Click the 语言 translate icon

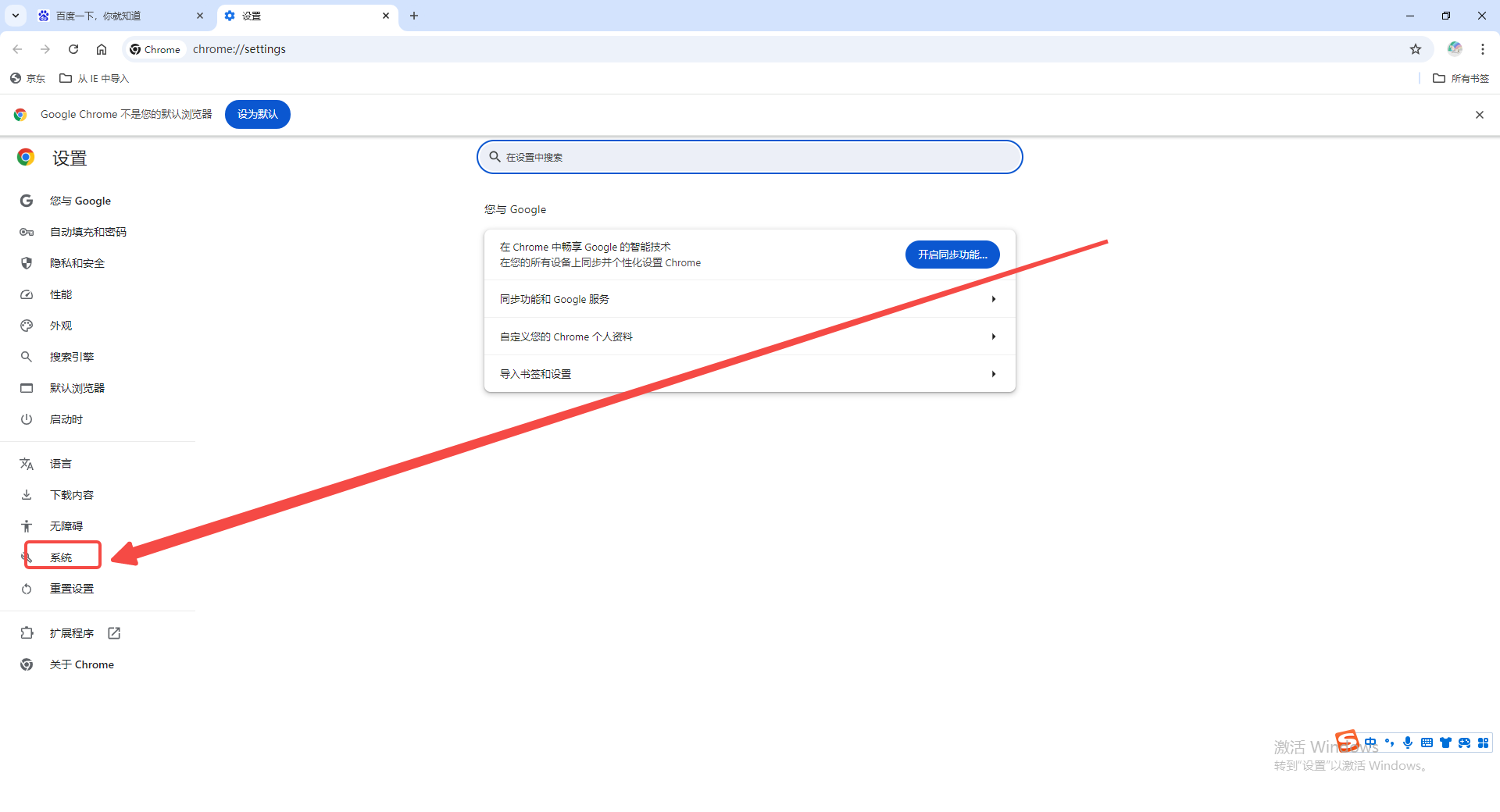click(x=27, y=464)
